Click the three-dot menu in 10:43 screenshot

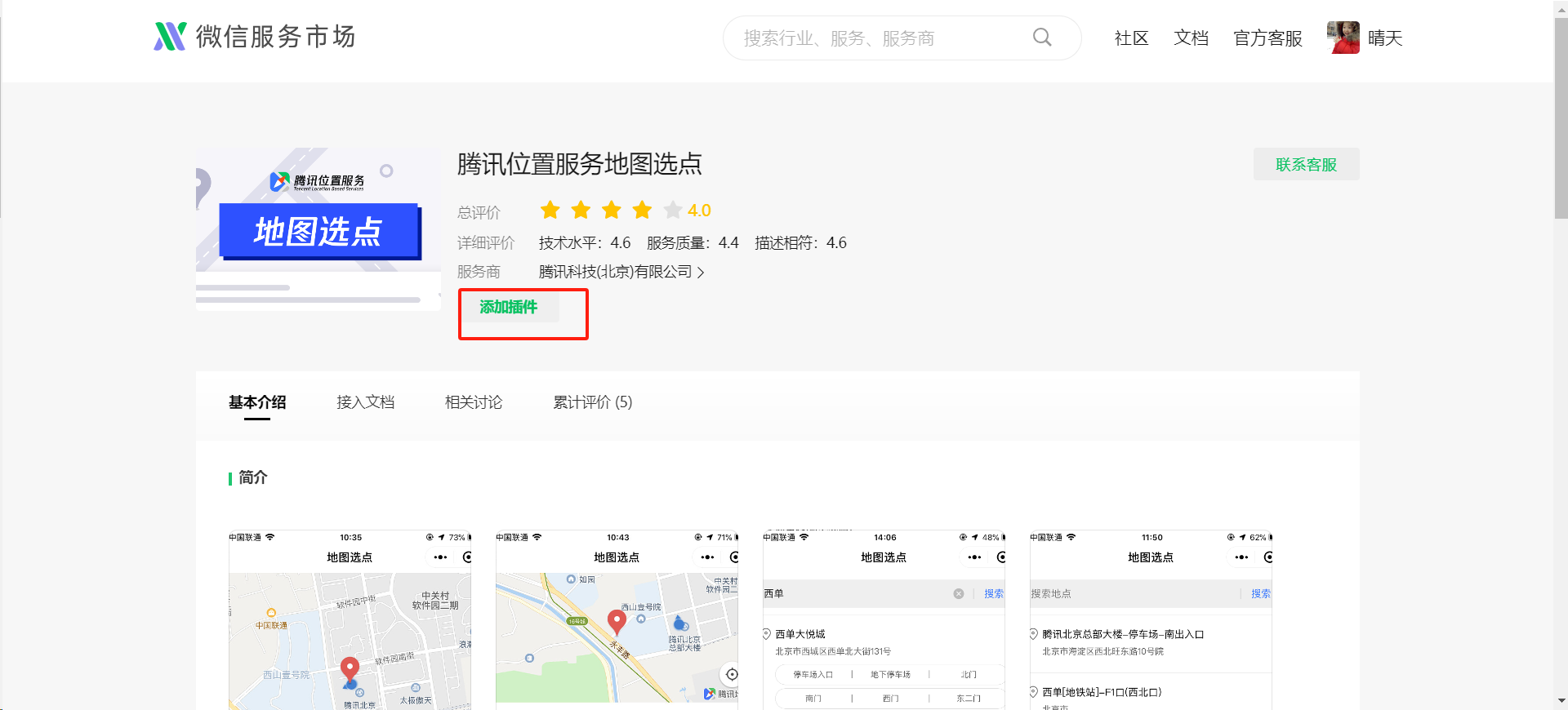click(707, 557)
